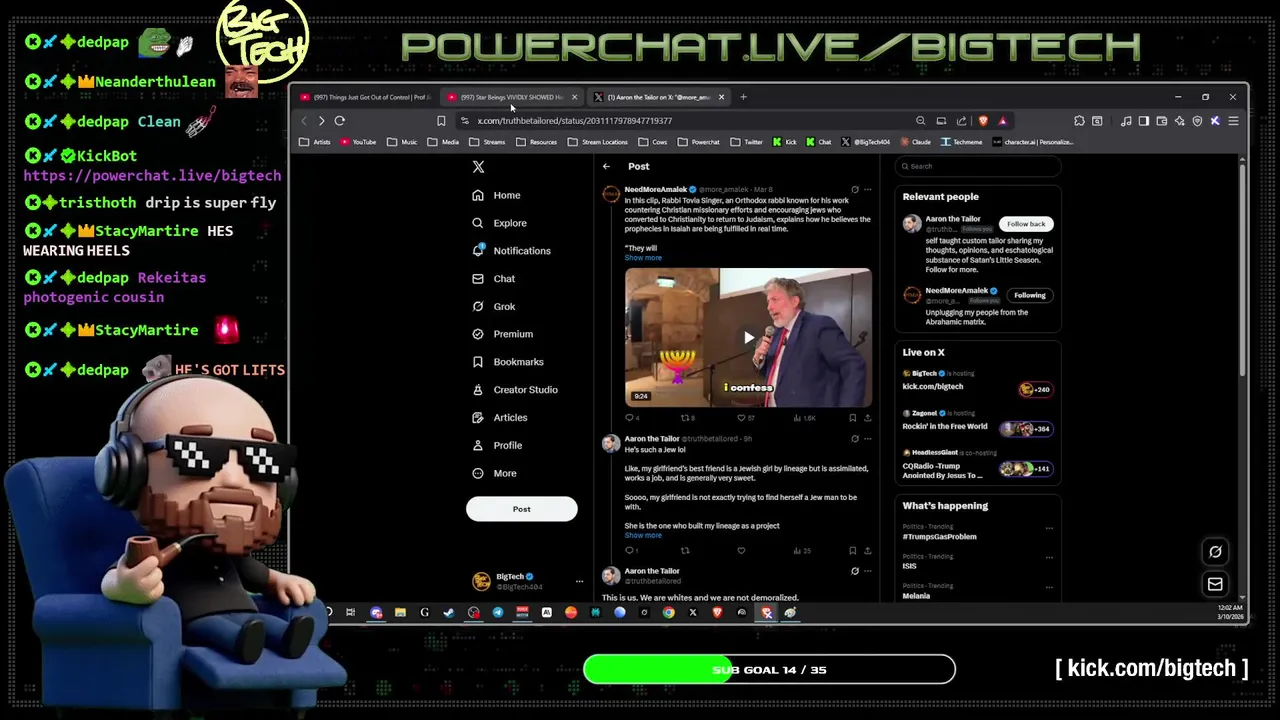Viewport: 1280px width, 720px height.
Task: Open Chat in the X sidebar
Action: (493, 279)
